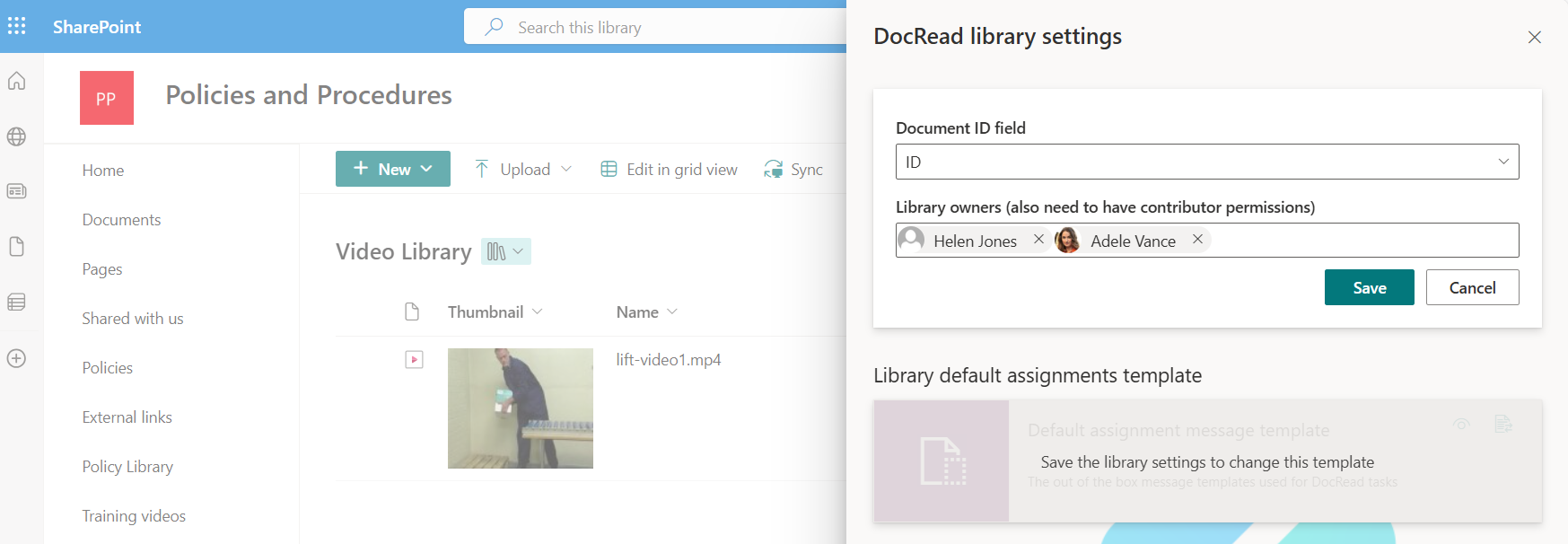Expand the Upload dropdown chevron

(566, 169)
